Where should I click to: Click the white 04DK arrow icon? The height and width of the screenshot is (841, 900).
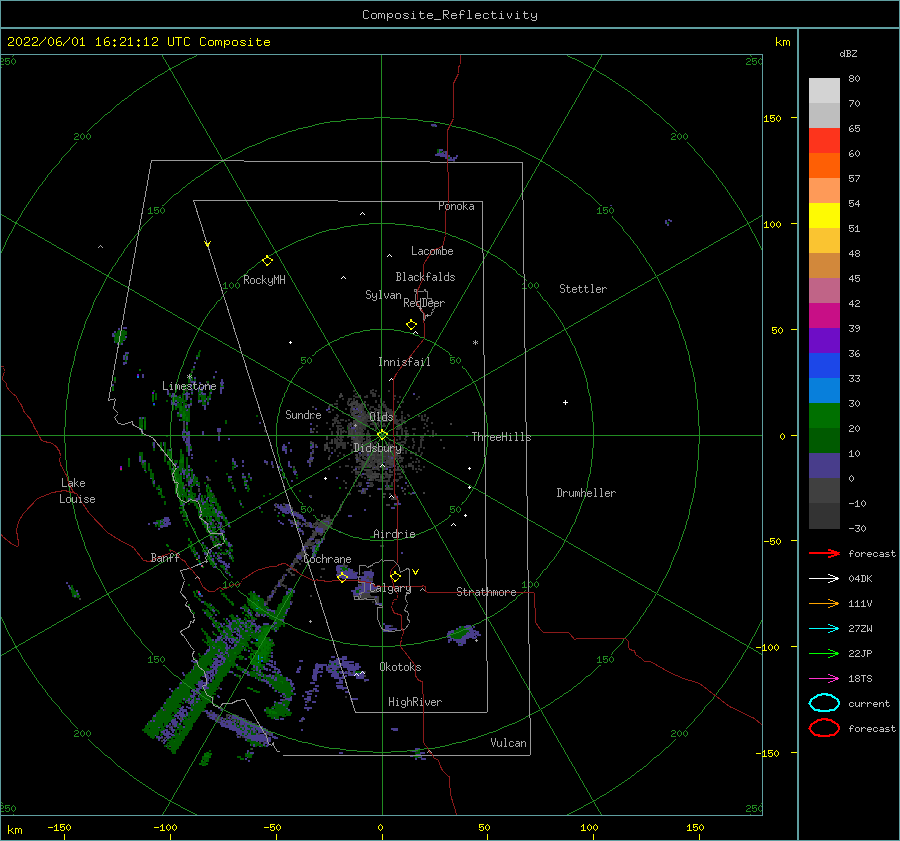824,578
